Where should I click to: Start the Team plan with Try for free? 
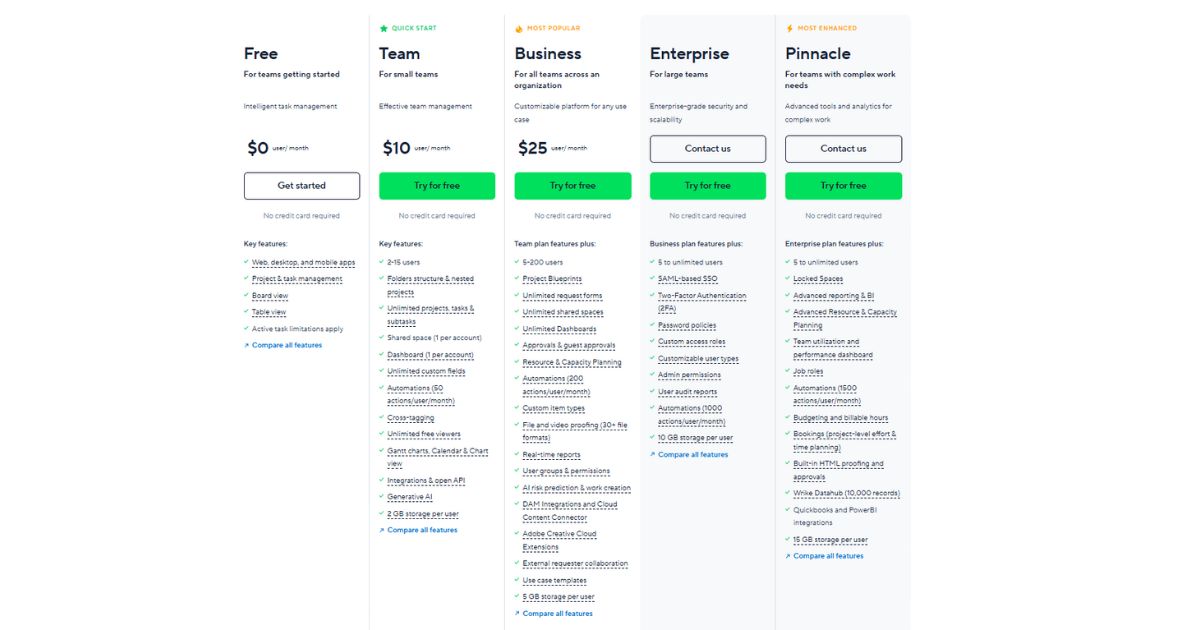[437, 186]
